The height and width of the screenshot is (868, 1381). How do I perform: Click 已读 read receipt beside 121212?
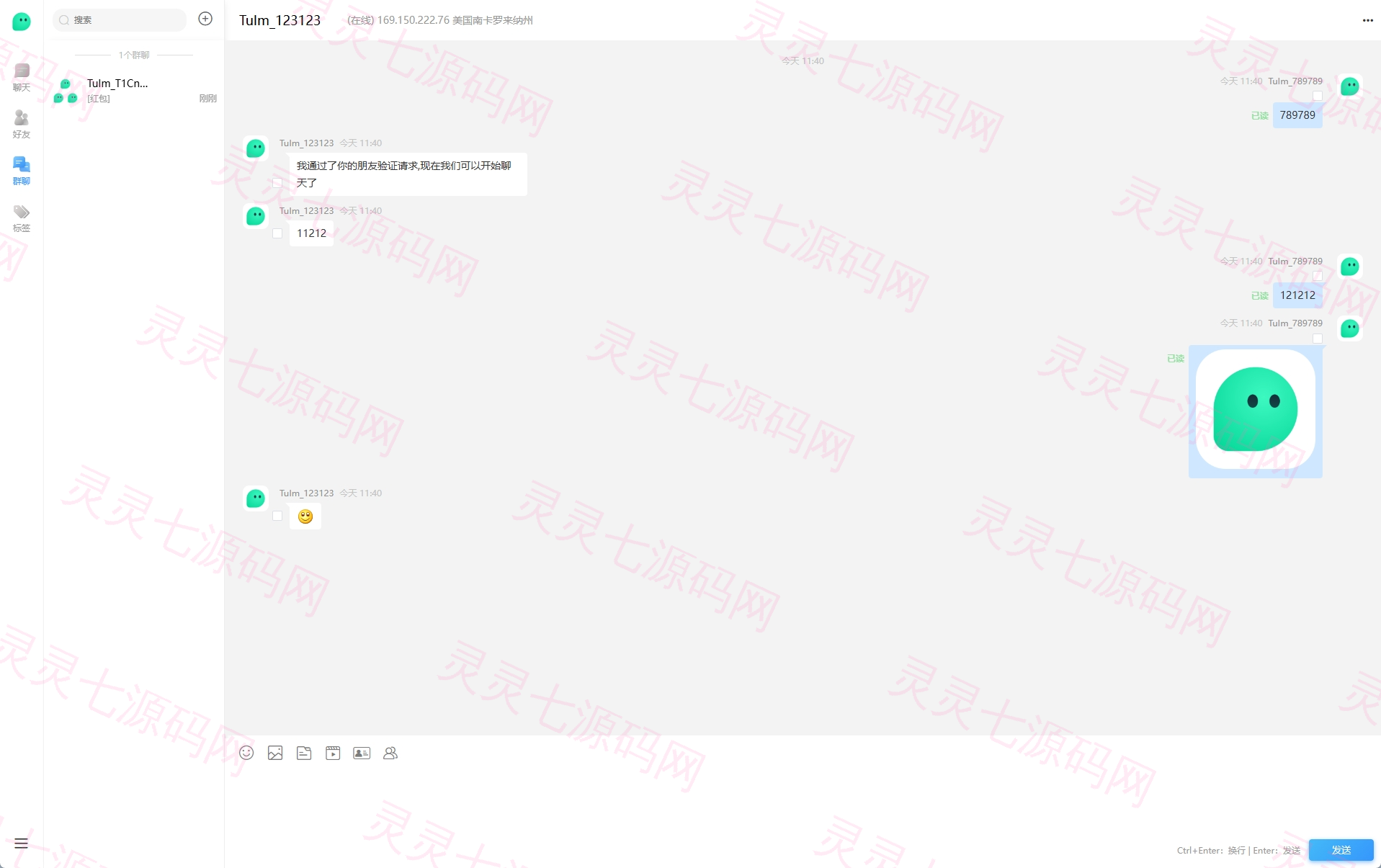tap(1259, 296)
